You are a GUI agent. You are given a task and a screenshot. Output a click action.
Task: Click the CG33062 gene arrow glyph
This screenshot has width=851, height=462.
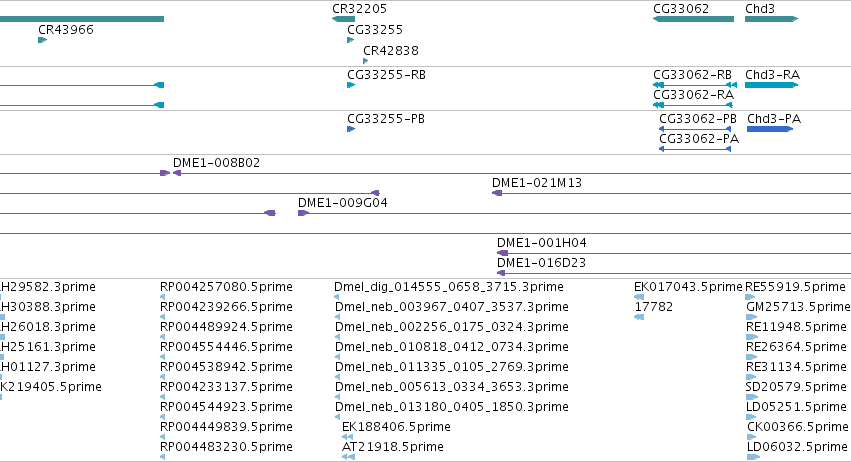coord(694,19)
